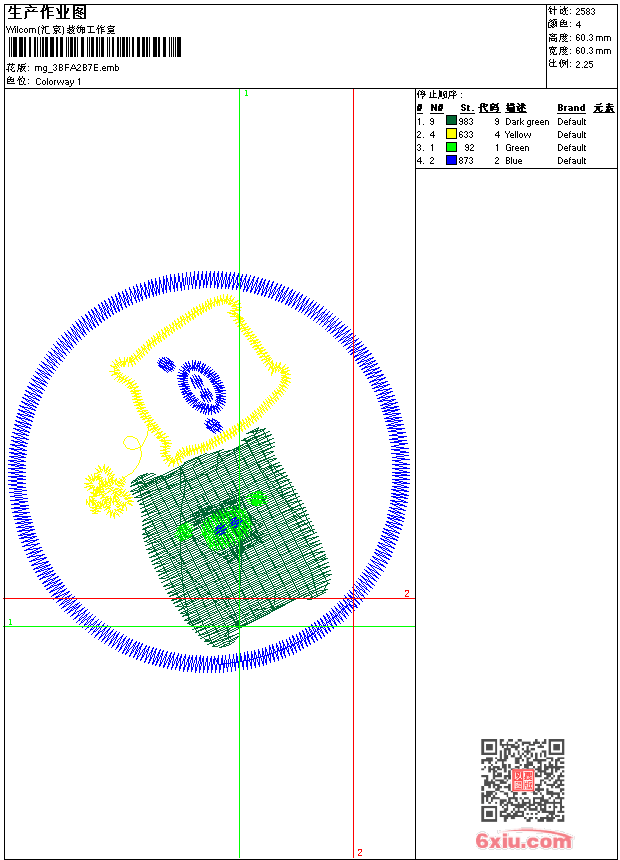
Task: Click the Dark green color swatch 983
Action: pos(451,121)
